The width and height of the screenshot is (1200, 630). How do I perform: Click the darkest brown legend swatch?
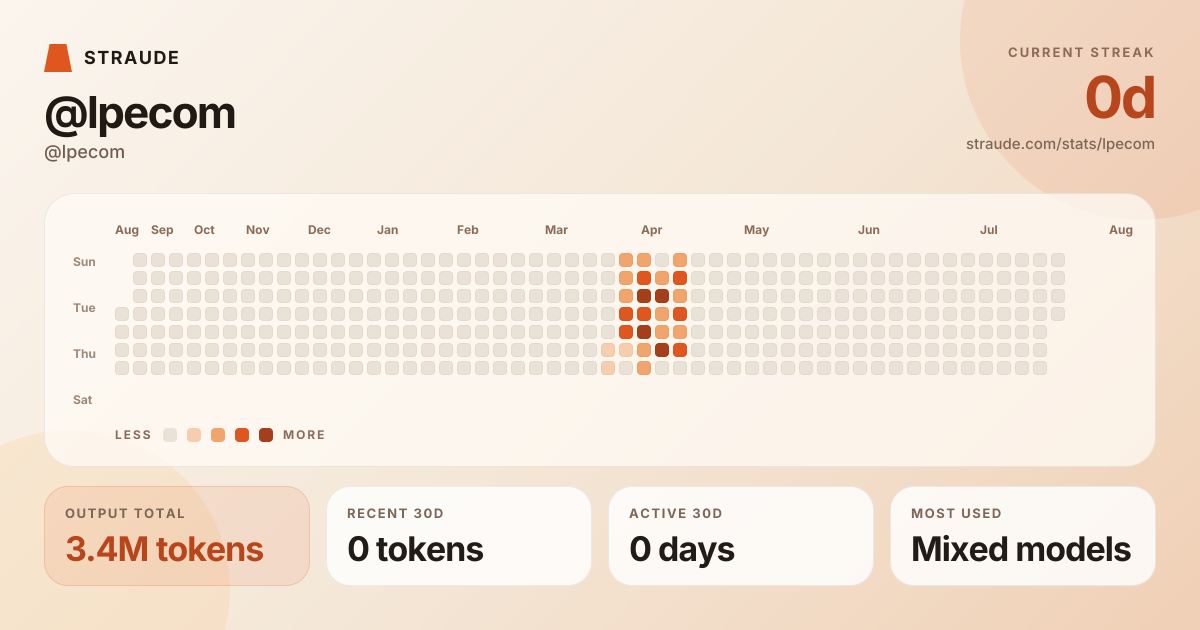pos(266,435)
